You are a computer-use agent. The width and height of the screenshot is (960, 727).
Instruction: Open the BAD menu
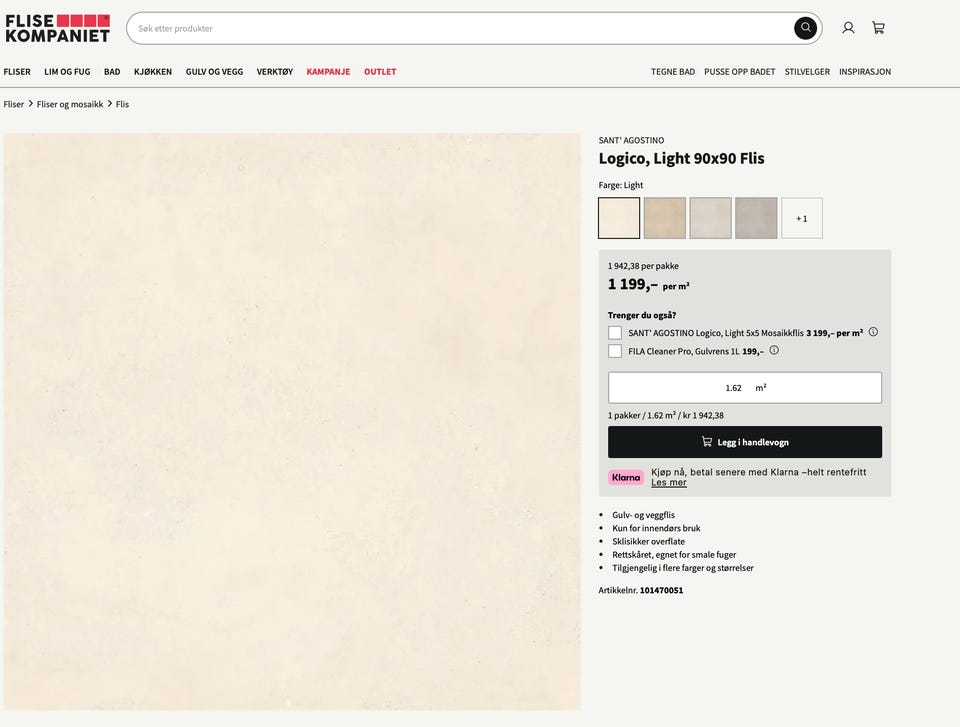[x=112, y=72]
